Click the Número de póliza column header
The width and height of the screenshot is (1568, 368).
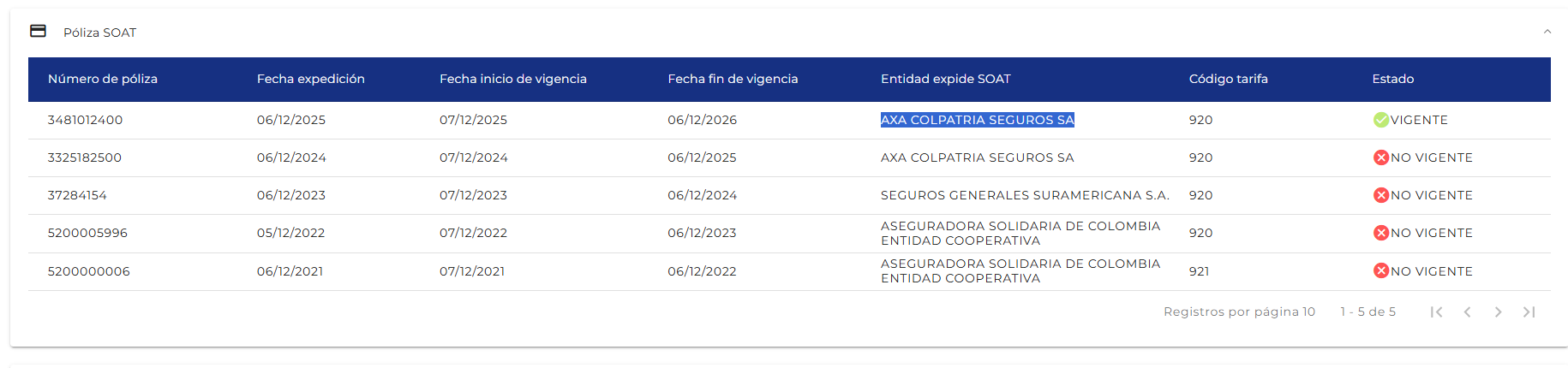tap(103, 79)
